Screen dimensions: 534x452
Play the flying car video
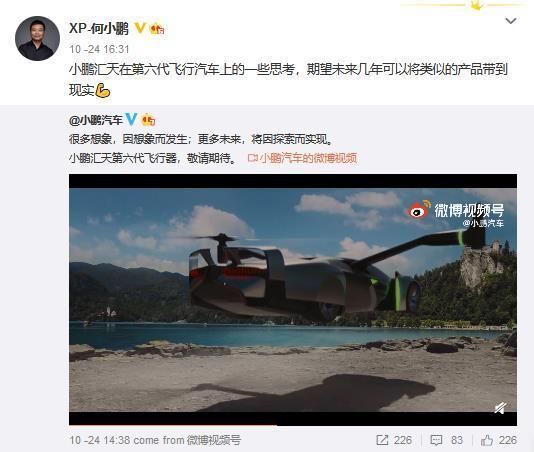[x=293, y=300]
